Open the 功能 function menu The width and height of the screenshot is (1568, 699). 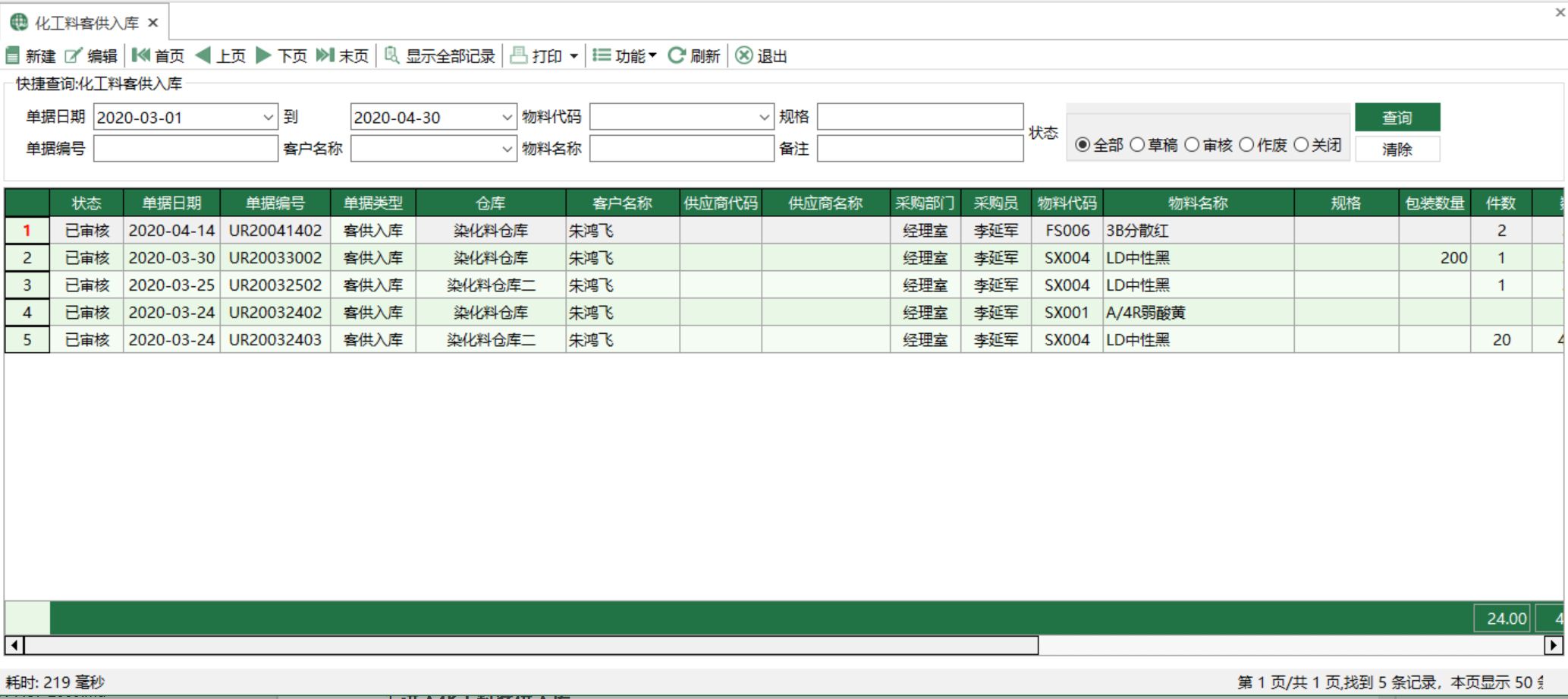point(624,55)
